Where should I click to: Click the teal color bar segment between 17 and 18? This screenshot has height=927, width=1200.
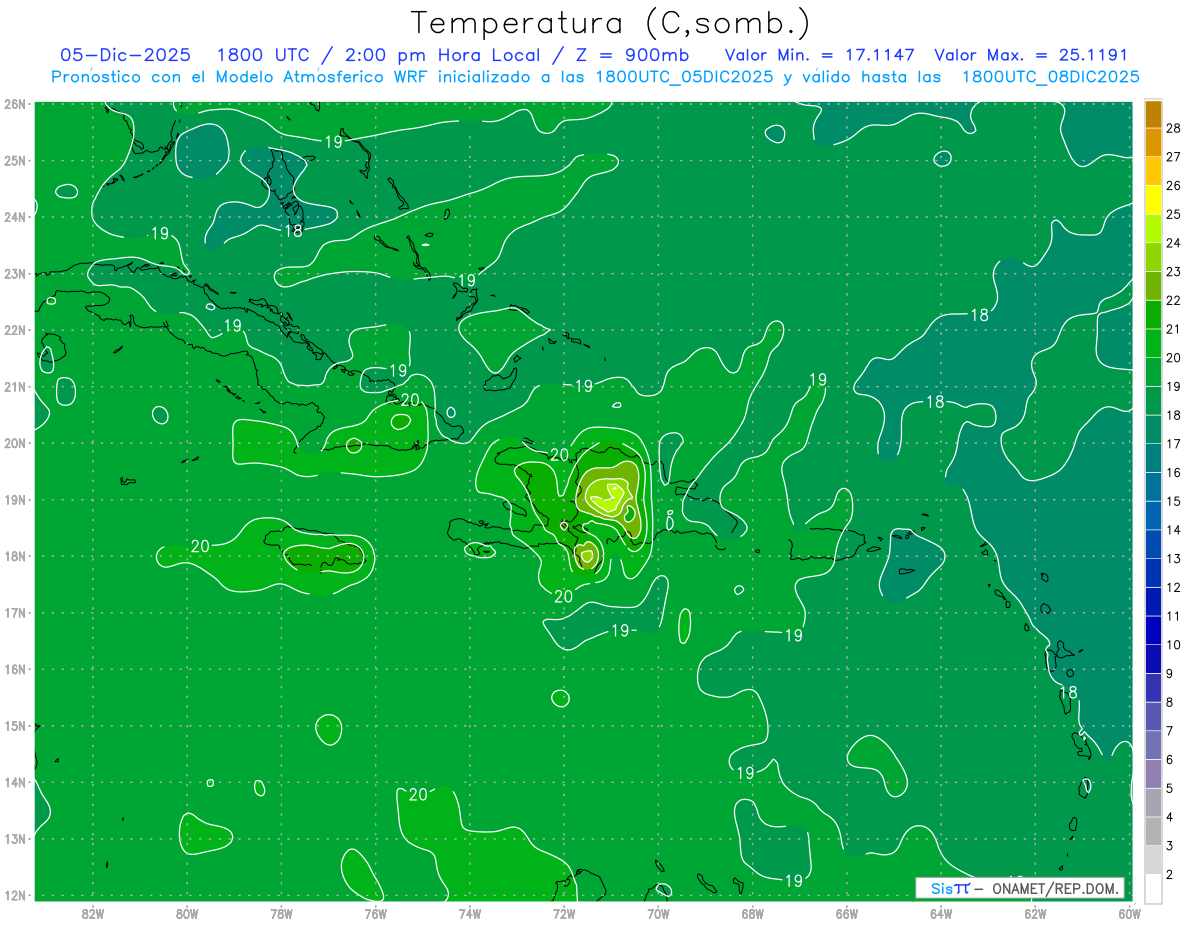(1153, 430)
